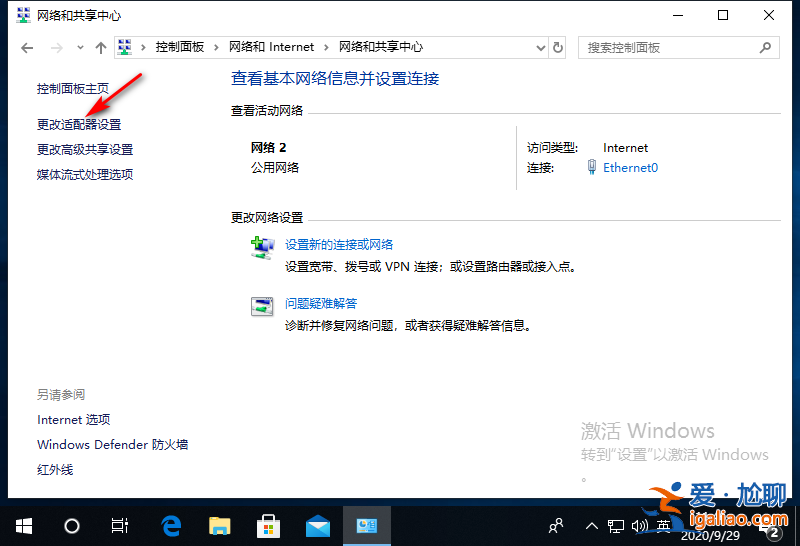The width and height of the screenshot is (800, 546).
Task: Click the Control Panel taskbar button
Action: coord(367,526)
